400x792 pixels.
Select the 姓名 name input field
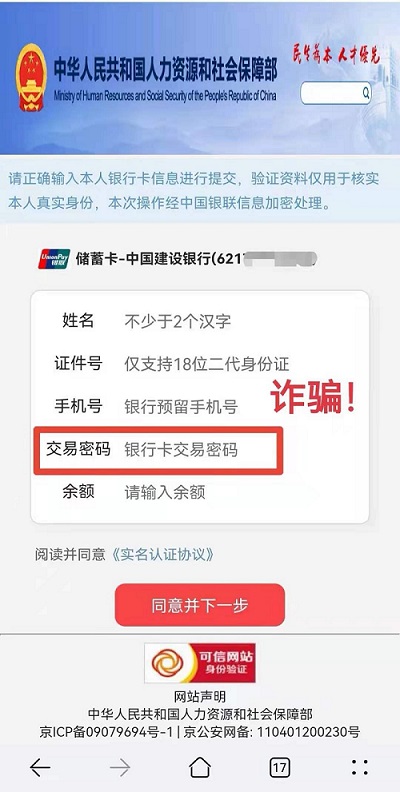point(200,321)
